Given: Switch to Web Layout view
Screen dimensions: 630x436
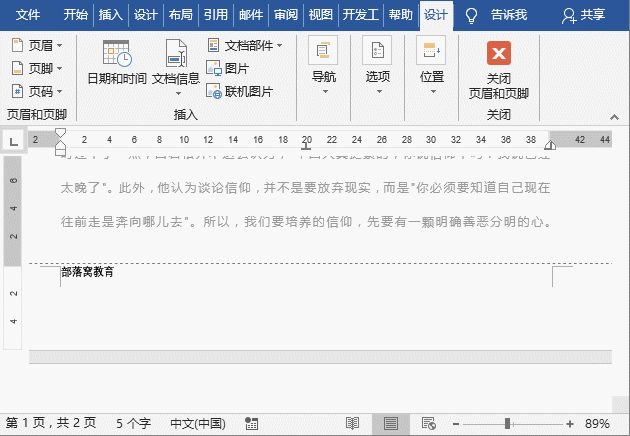Looking at the screenshot, I should [x=429, y=424].
